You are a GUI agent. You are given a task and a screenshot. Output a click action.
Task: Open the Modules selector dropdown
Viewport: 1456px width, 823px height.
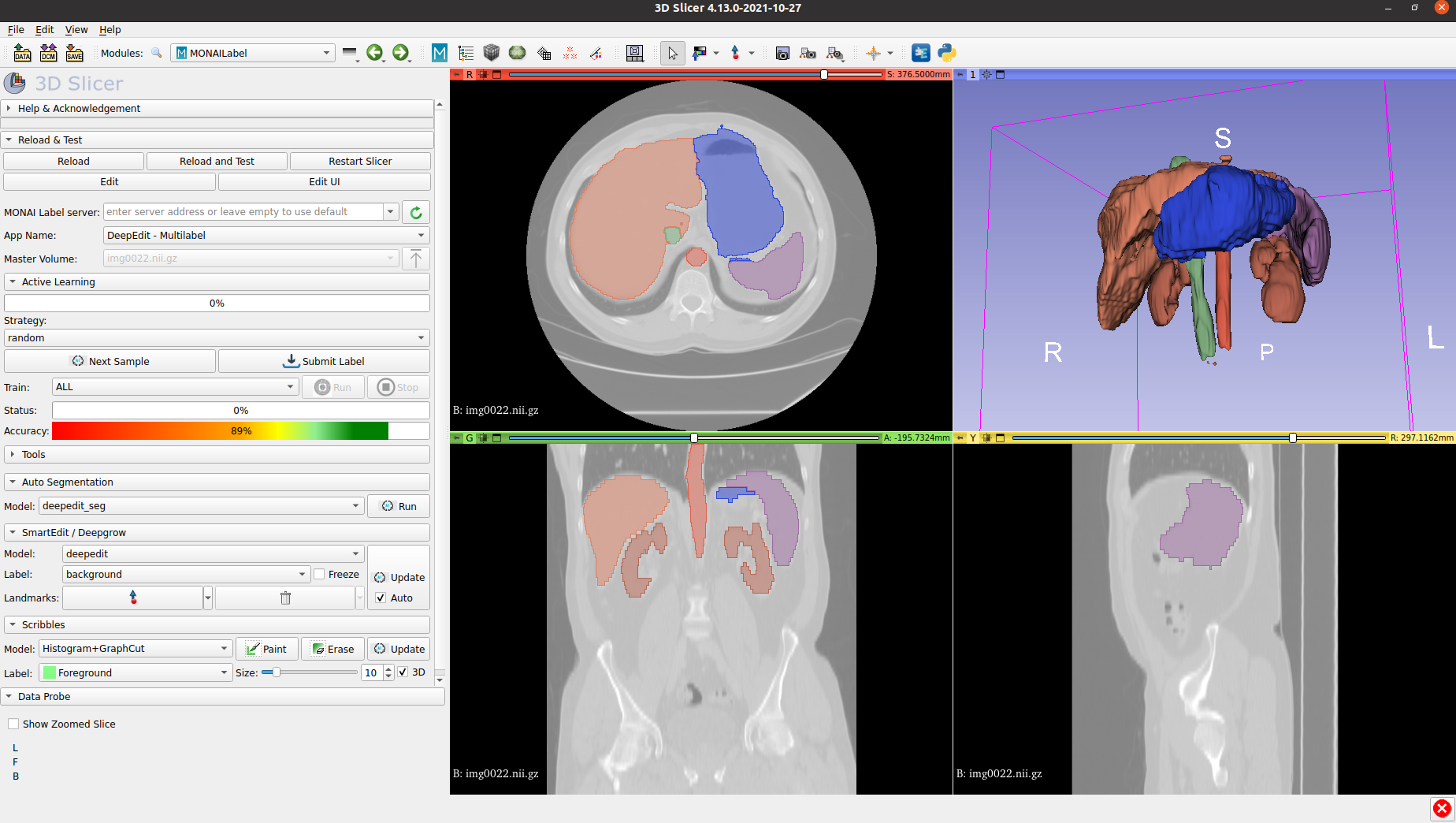253,53
